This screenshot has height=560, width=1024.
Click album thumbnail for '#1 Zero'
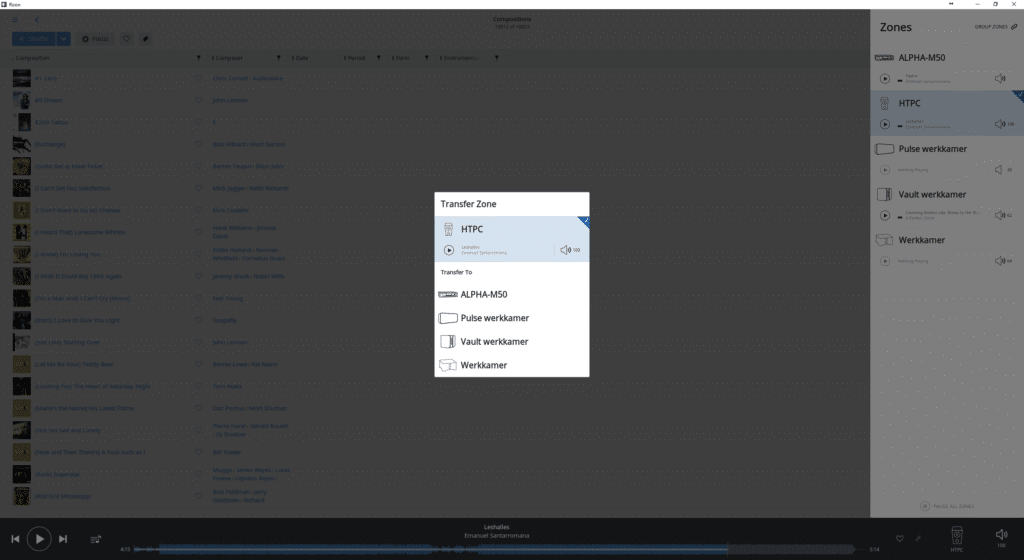(x=22, y=78)
